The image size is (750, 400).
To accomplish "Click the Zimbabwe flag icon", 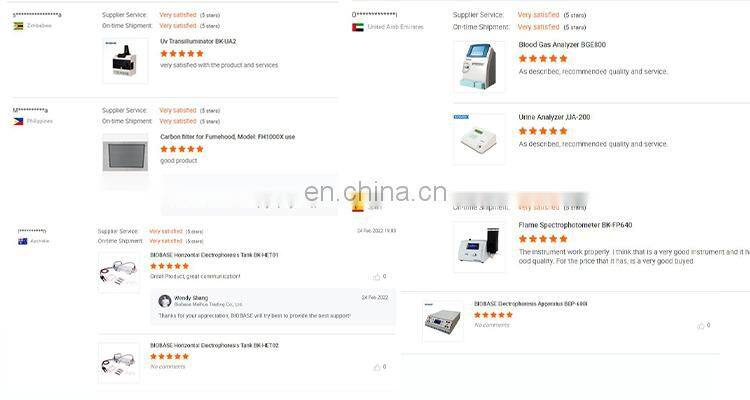I will (18, 26).
